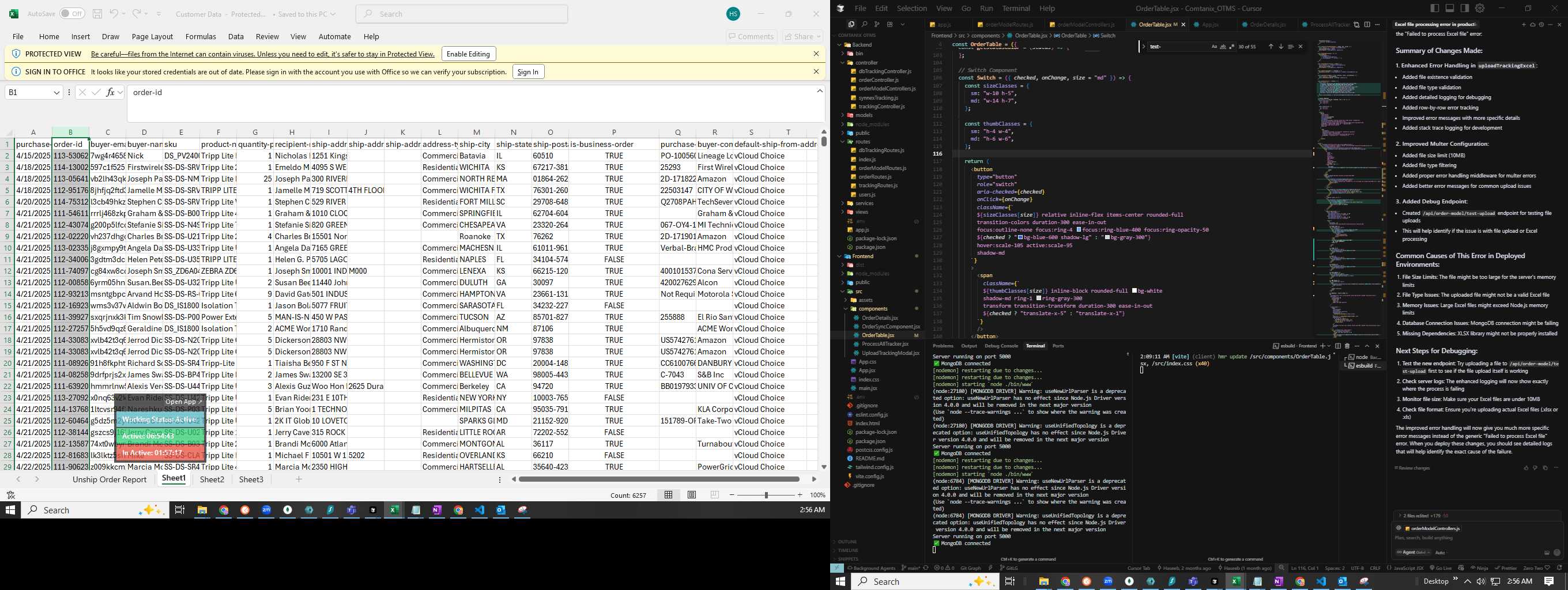Image resolution: width=1568 pixels, height=590 pixels.
Task: Click the accessibility checker icon in Excel status bar
Action: click(10, 495)
